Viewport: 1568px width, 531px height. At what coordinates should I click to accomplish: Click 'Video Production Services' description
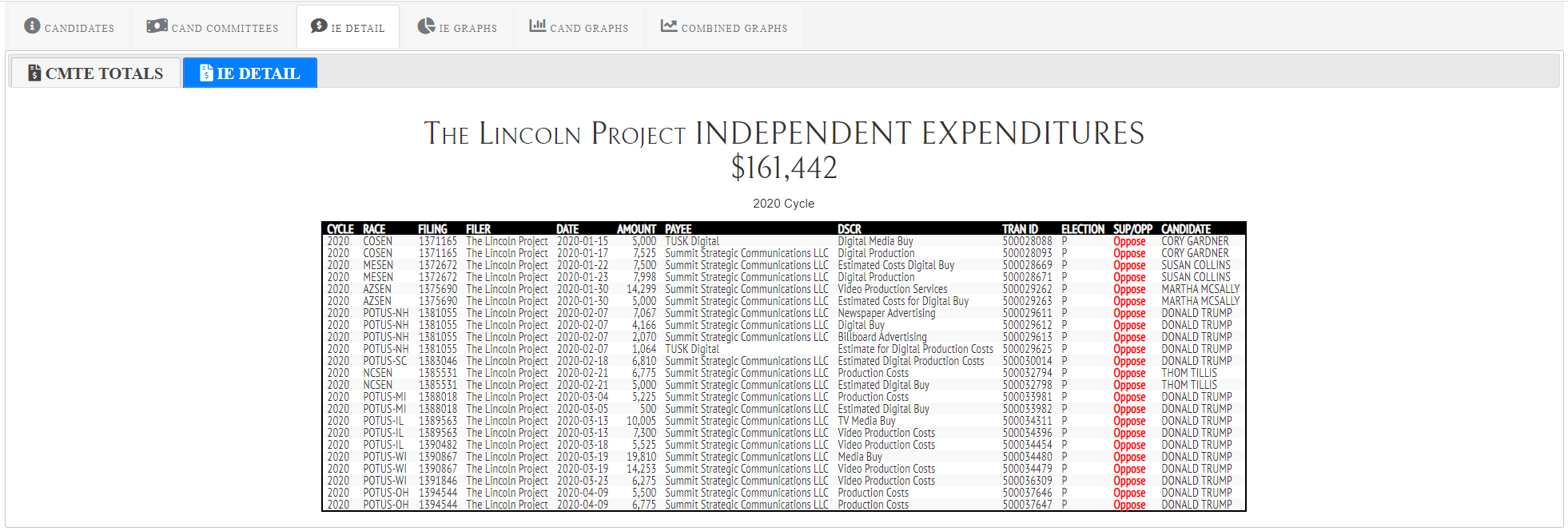click(892, 289)
